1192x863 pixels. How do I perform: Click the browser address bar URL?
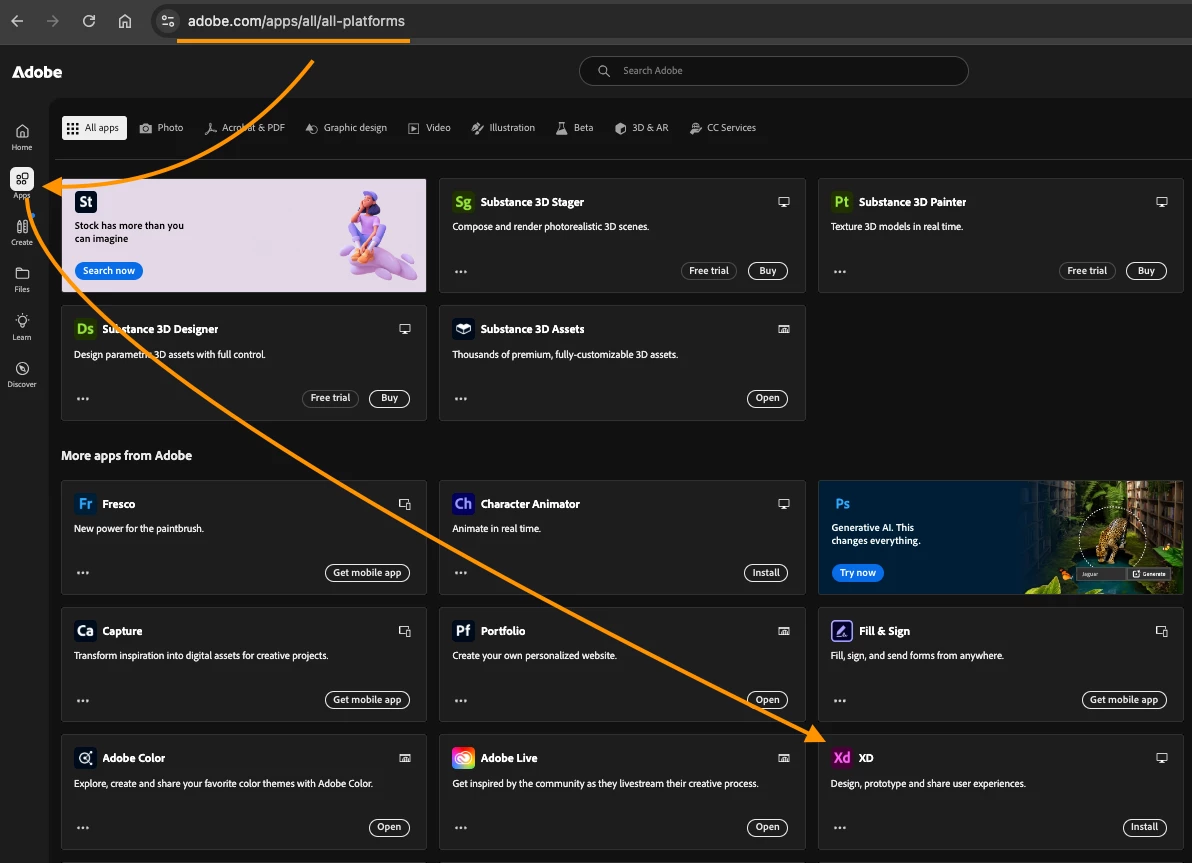click(x=296, y=21)
